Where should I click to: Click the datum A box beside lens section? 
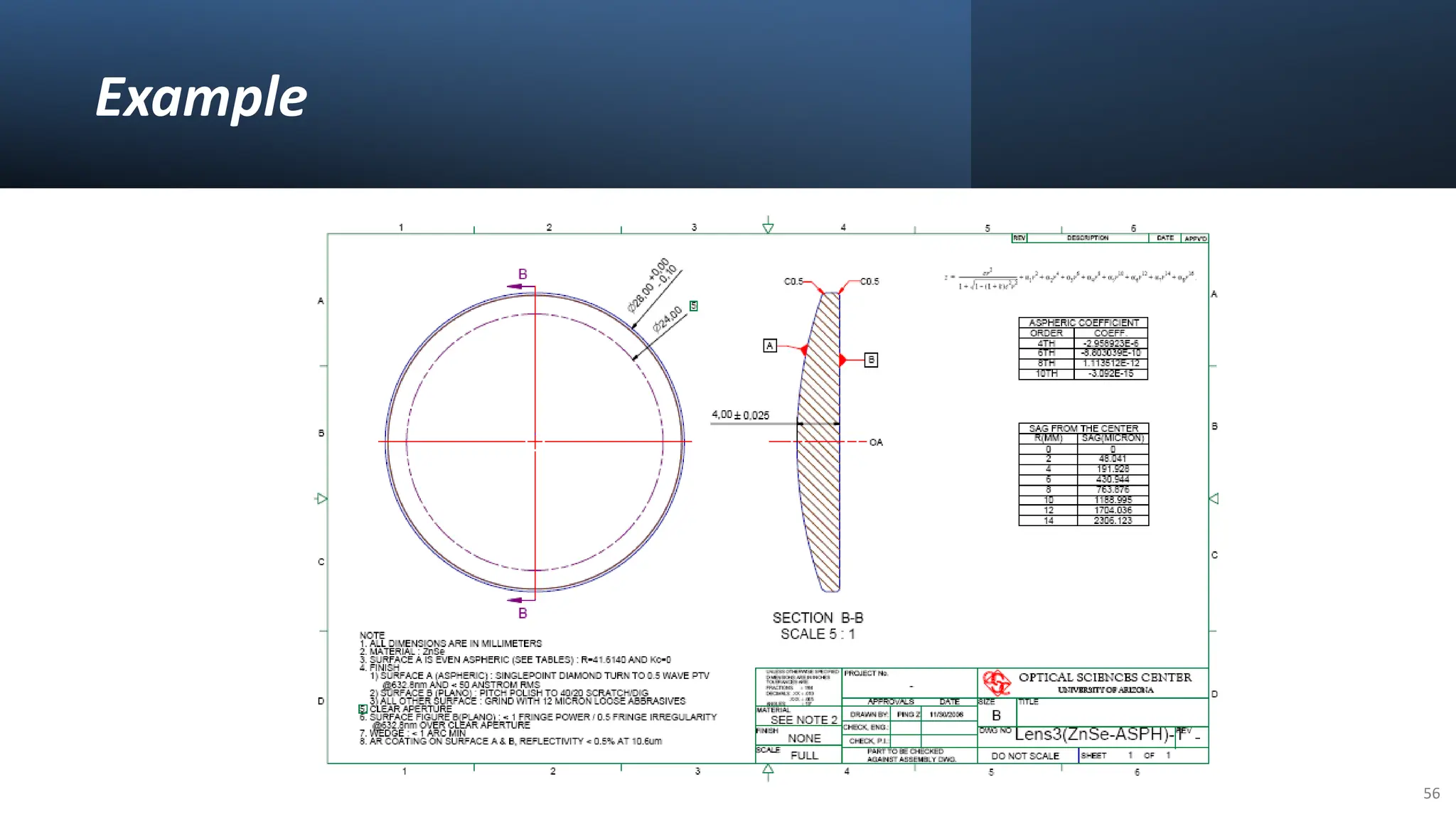pyautogui.click(x=770, y=346)
